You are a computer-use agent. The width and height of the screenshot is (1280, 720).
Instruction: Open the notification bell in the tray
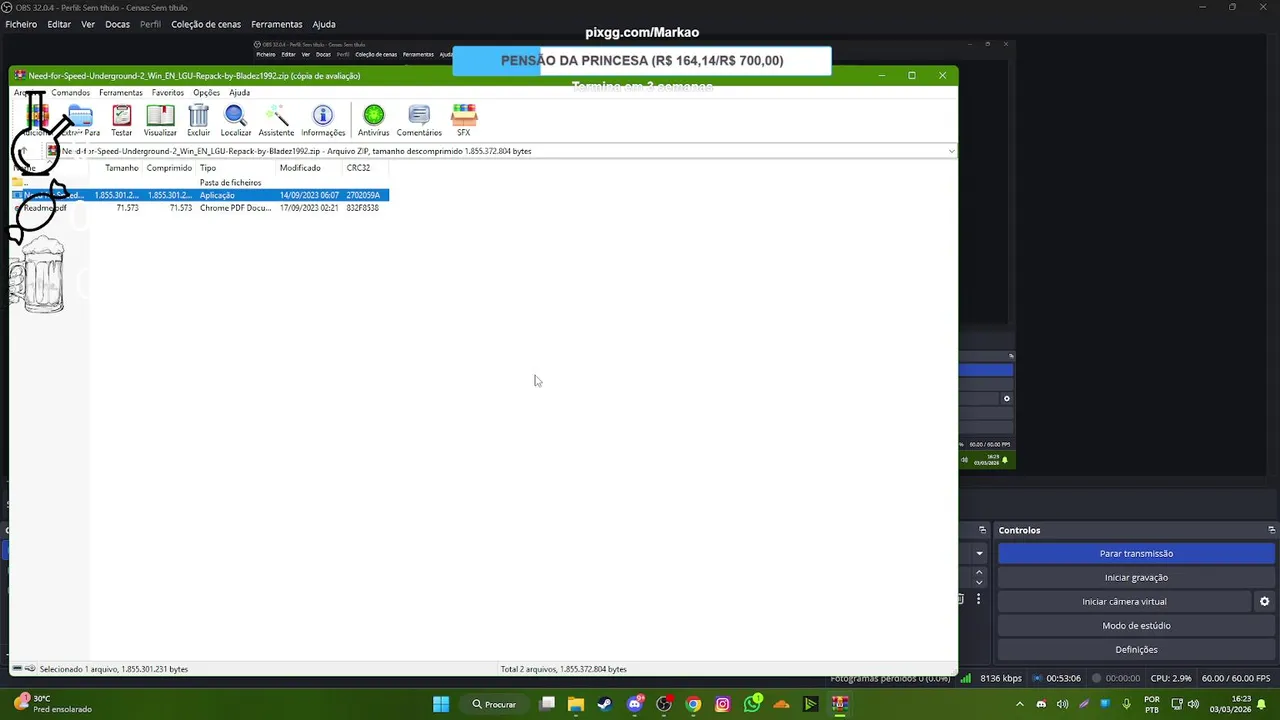pos(1266,704)
